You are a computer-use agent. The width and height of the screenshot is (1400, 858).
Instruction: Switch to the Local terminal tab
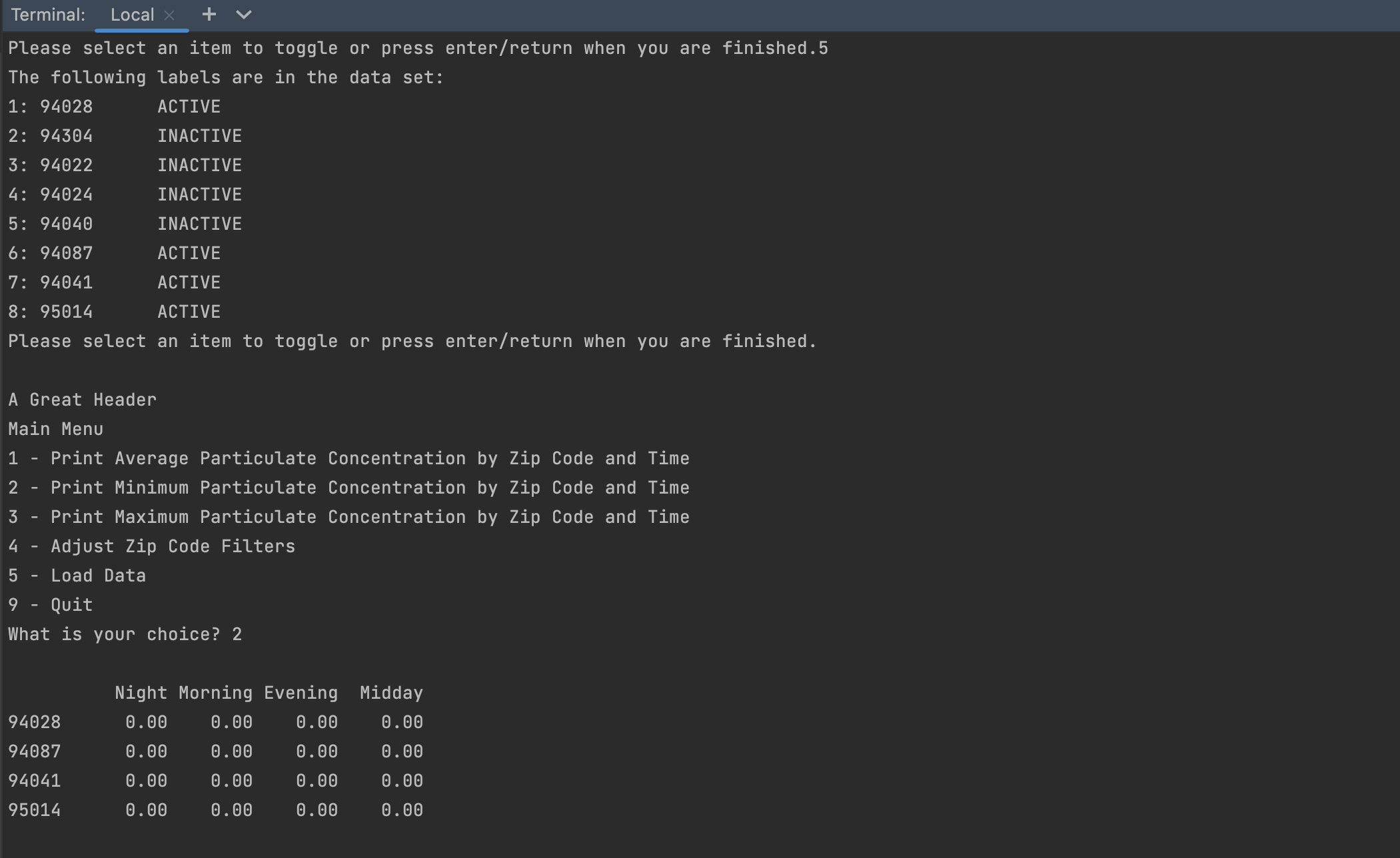pos(132,14)
